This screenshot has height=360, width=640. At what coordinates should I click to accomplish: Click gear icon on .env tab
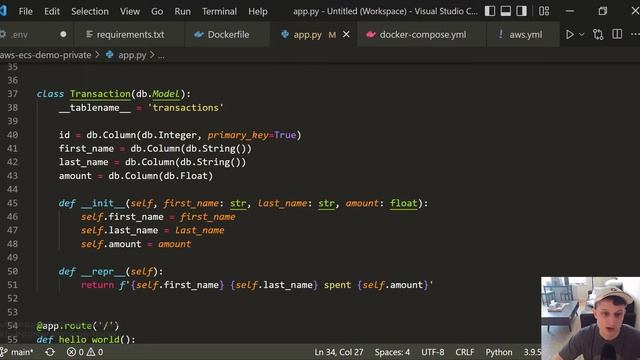tap(3, 35)
